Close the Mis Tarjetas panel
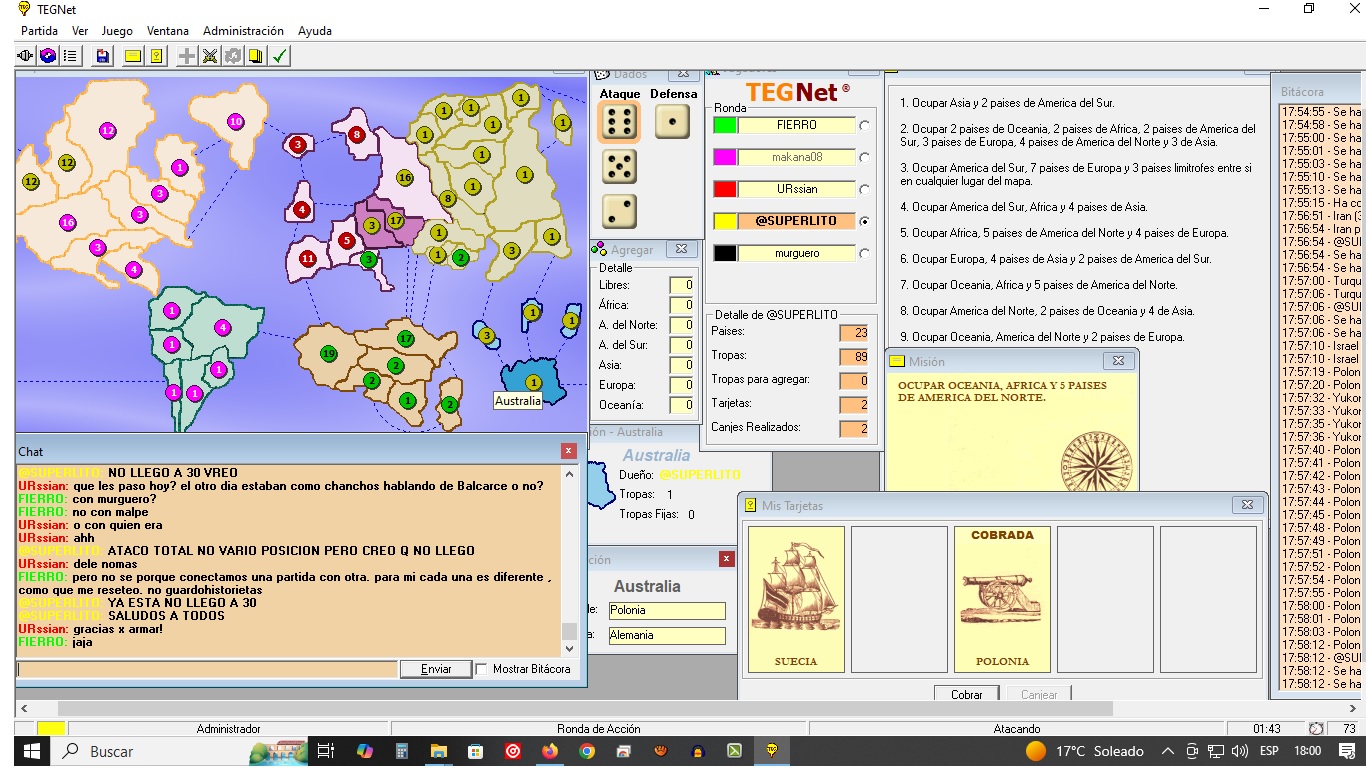 tap(1246, 505)
